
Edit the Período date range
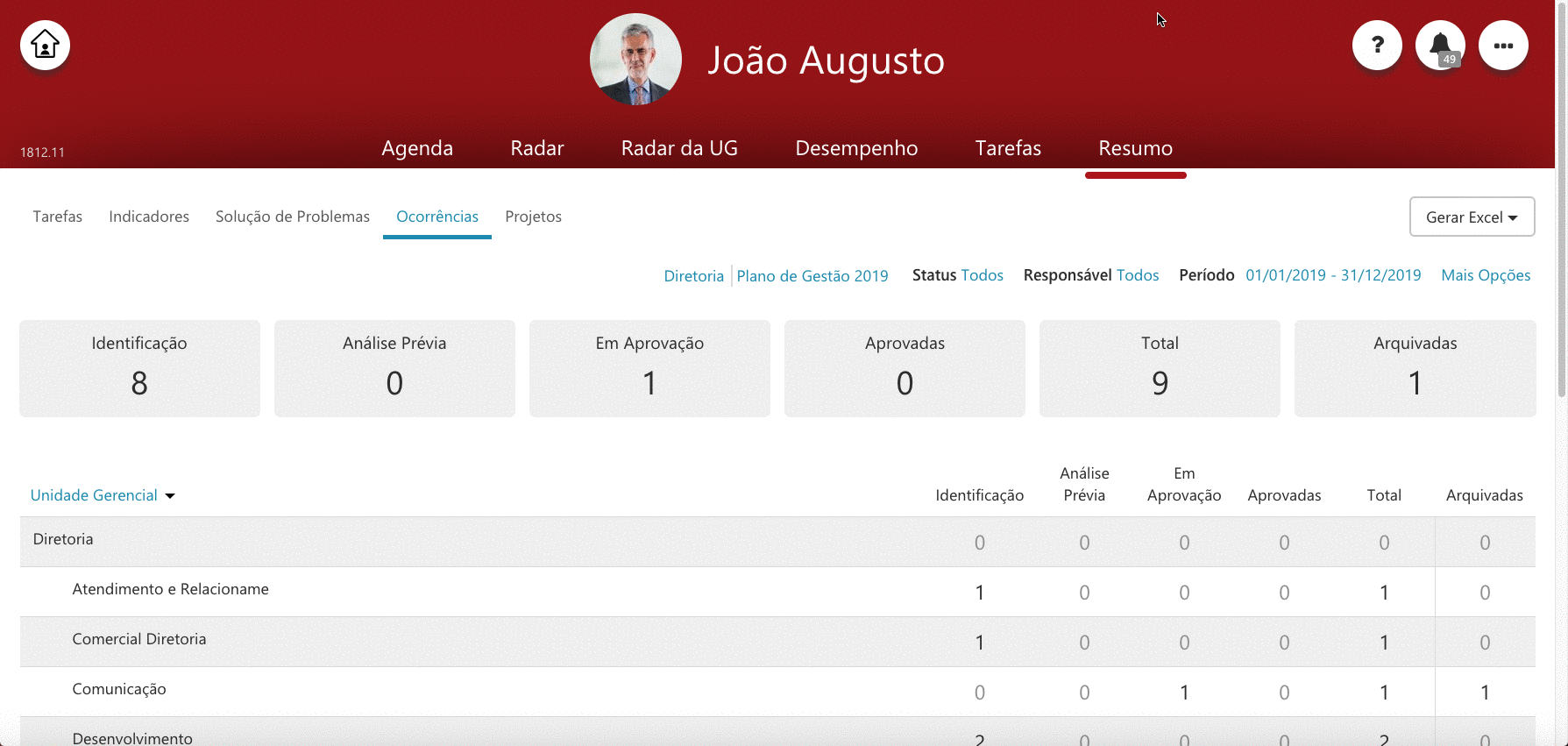(x=1333, y=275)
